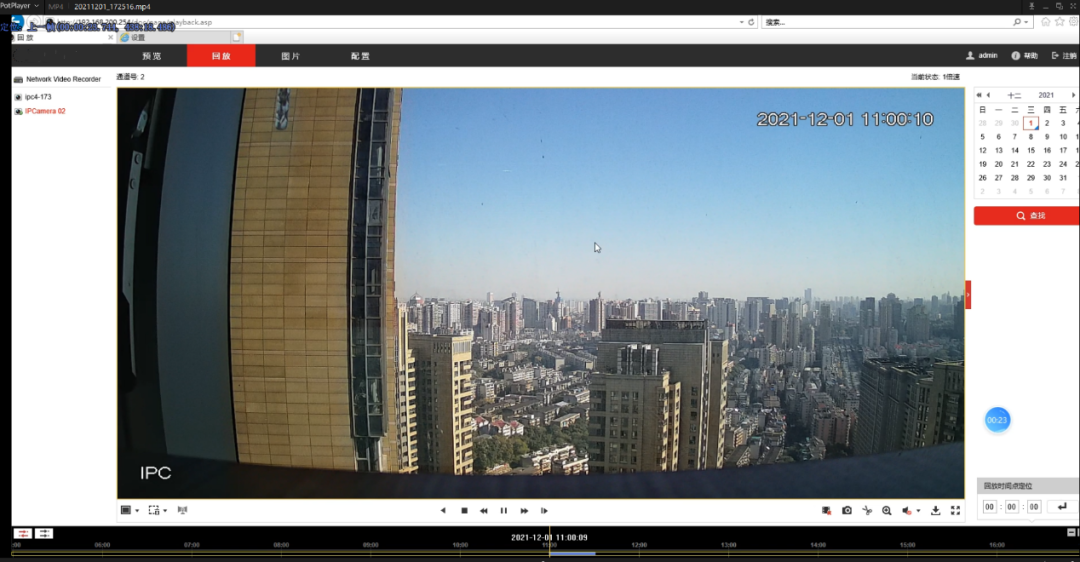Mute audio with the speaker icon
Image resolution: width=1080 pixels, height=562 pixels.
pyautogui.click(x=907, y=510)
